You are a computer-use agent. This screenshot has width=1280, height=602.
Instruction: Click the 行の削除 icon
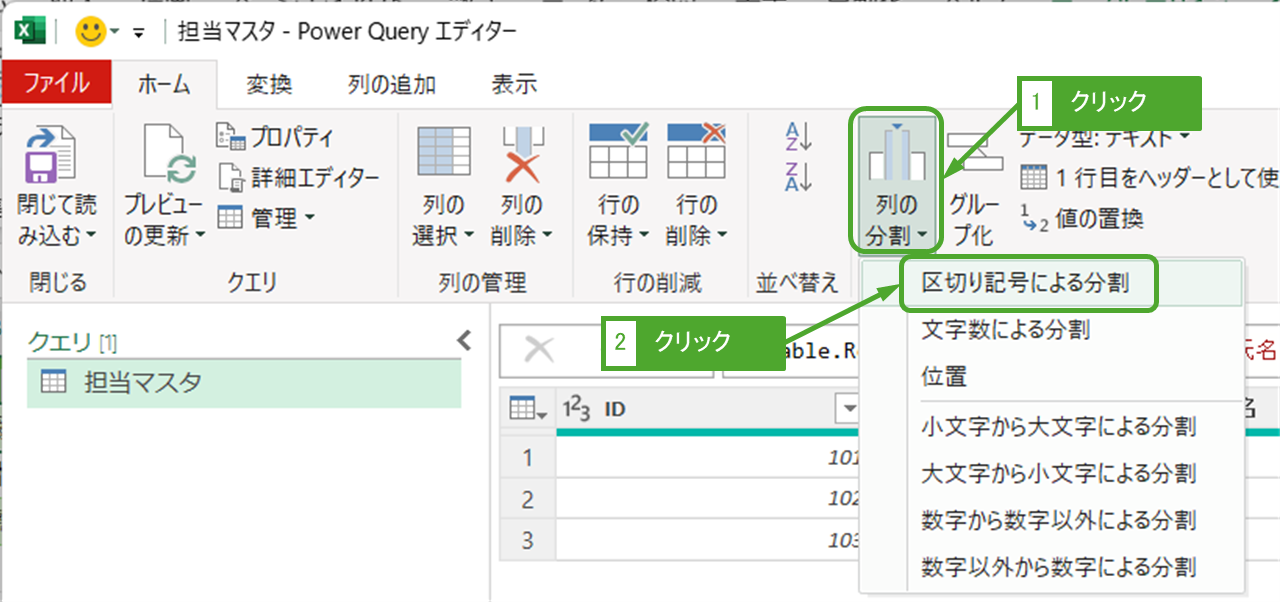(696, 155)
